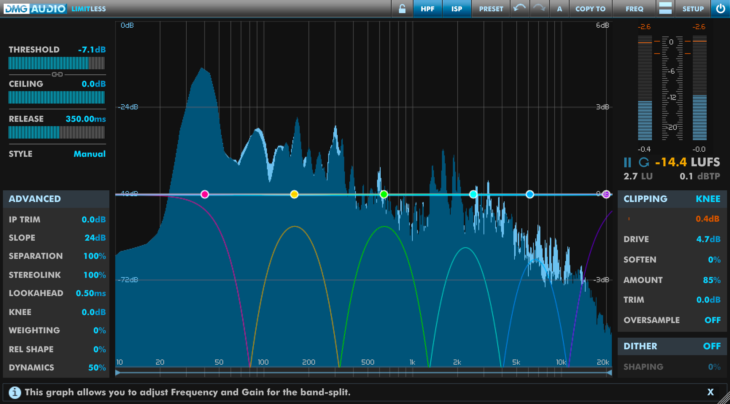Click the LOOKAHEAD 0.50ms value
This screenshot has width=730, height=404.
(91, 293)
